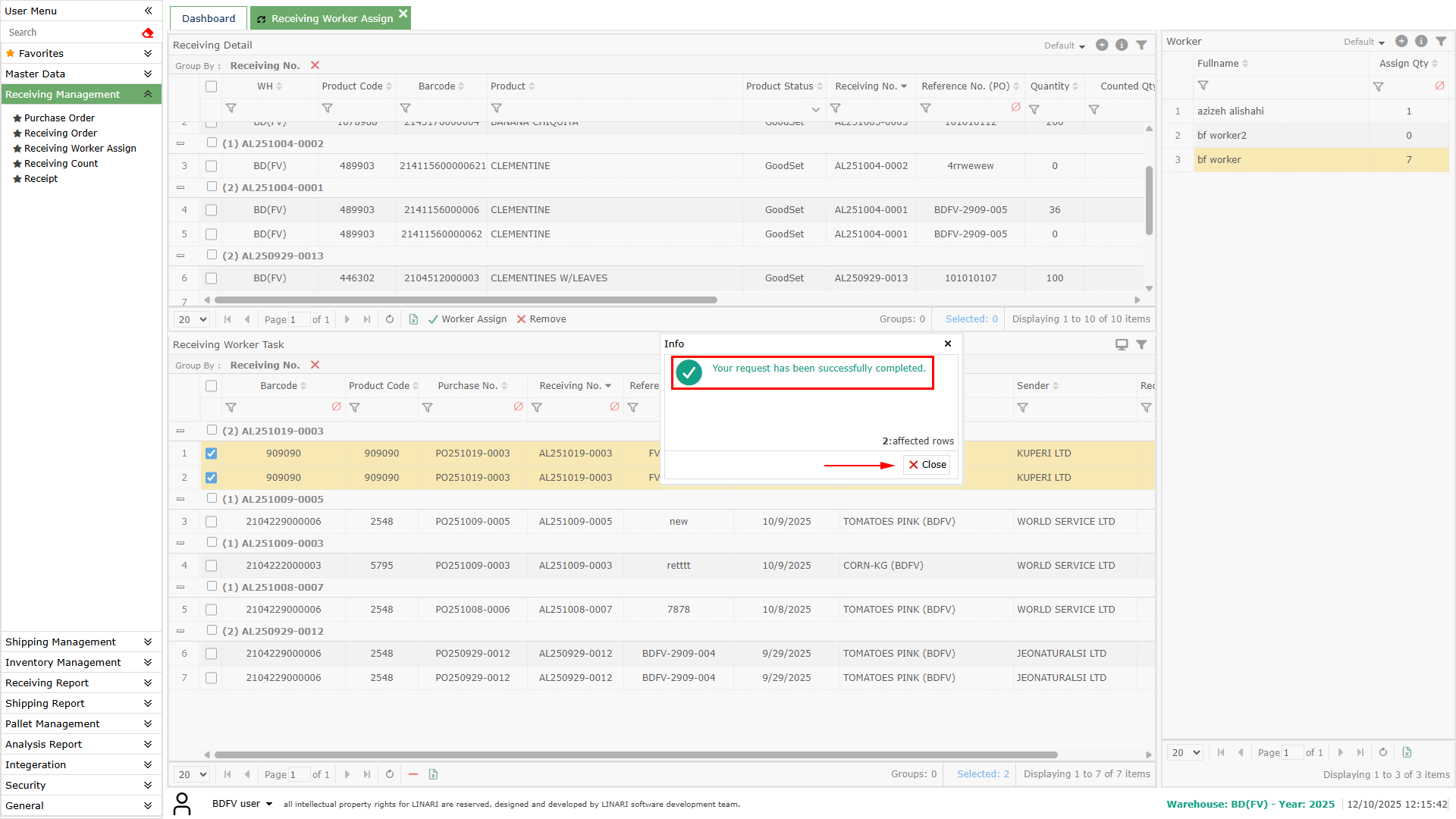Screen dimensions: 1456x819
Task: Switch to the Dashboard tab
Action: pos(209,18)
